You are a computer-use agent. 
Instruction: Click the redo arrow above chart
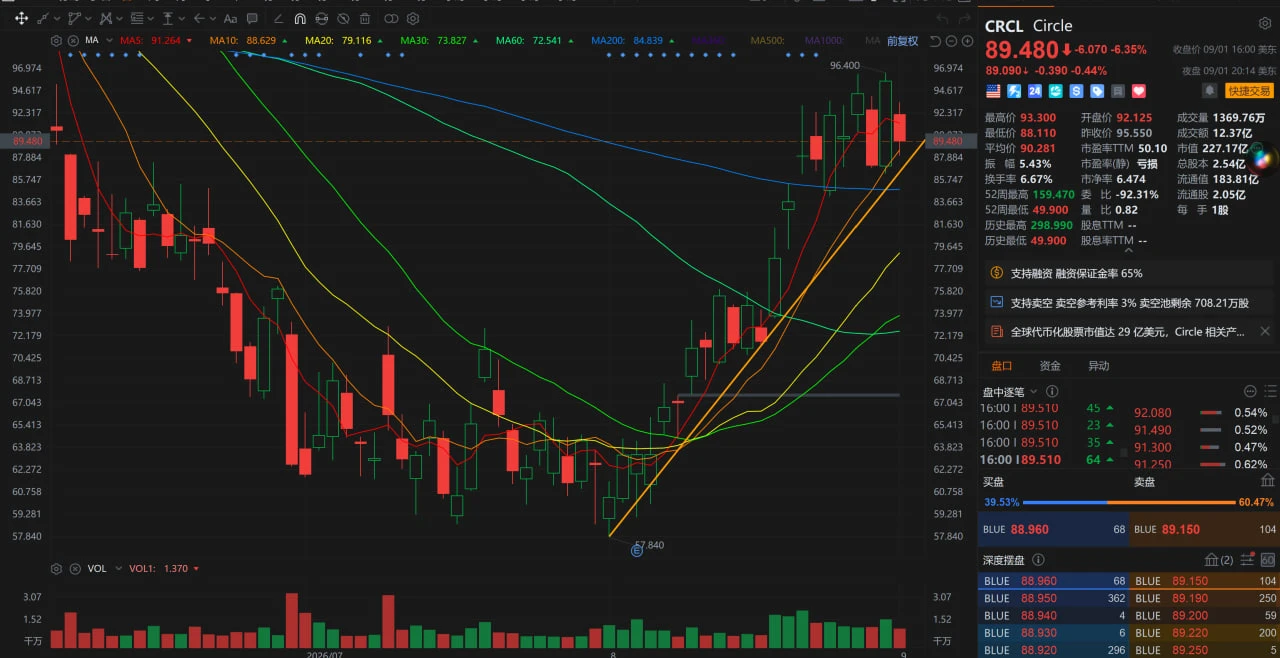point(964,18)
